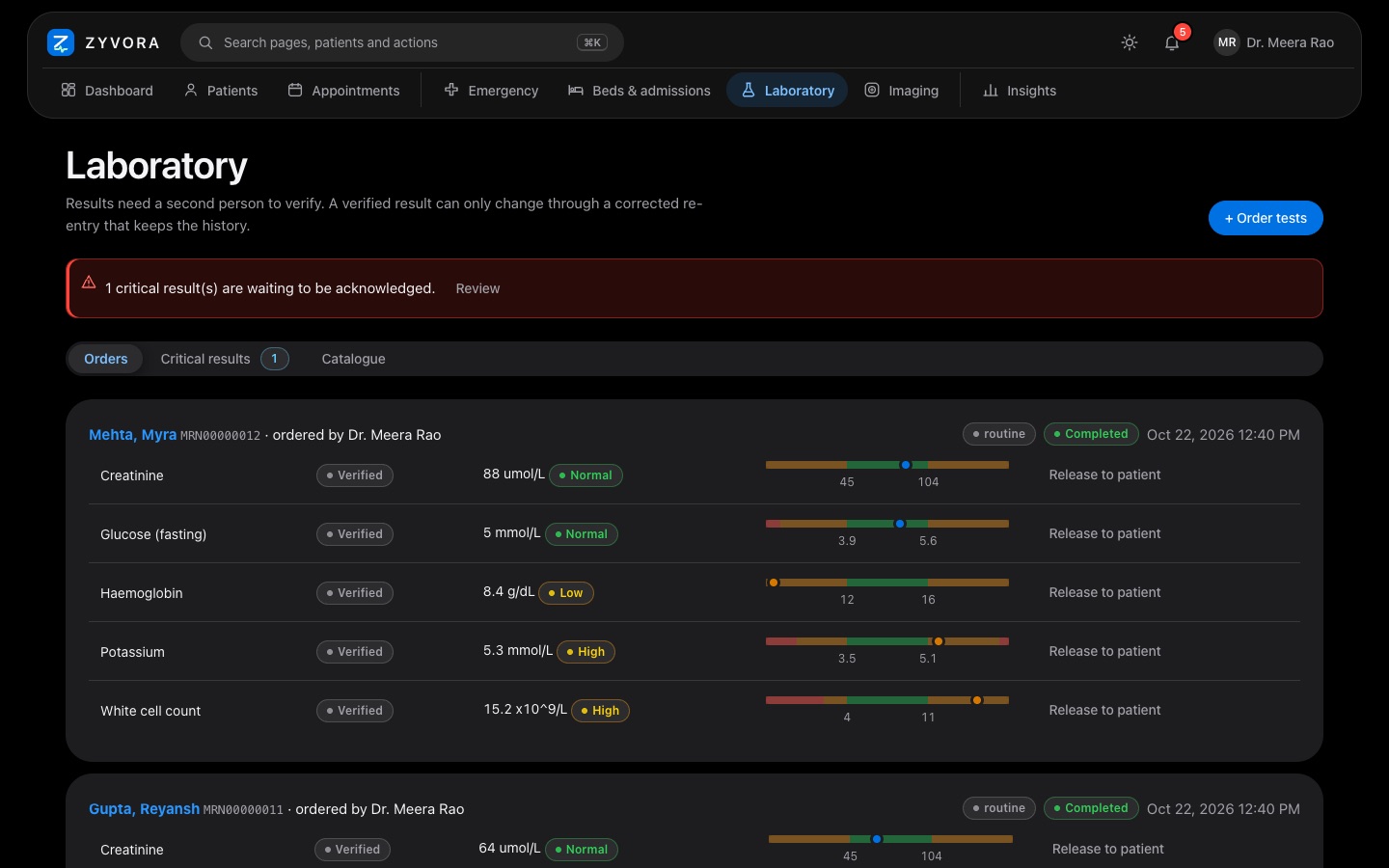Viewport: 1389px width, 868px height.
Task: Click the MRN00000012 identifier
Action: 221,436
